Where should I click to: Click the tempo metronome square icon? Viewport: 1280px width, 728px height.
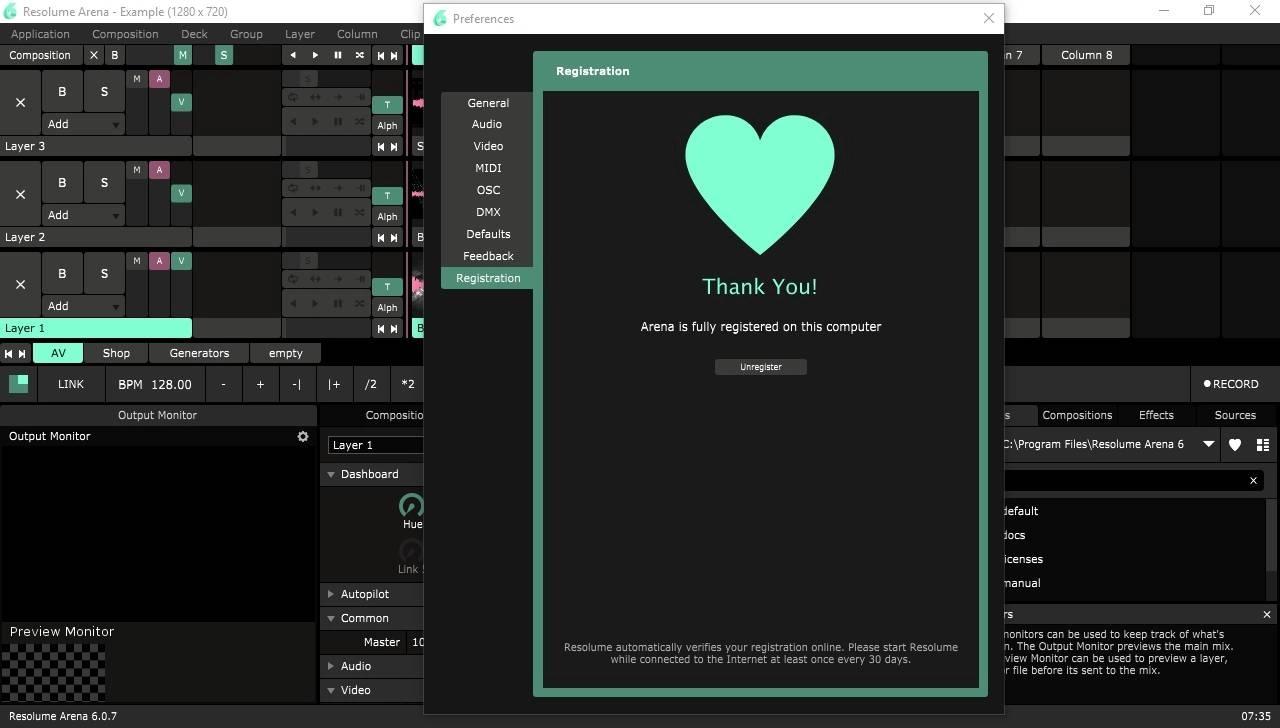pyautogui.click(x=18, y=384)
